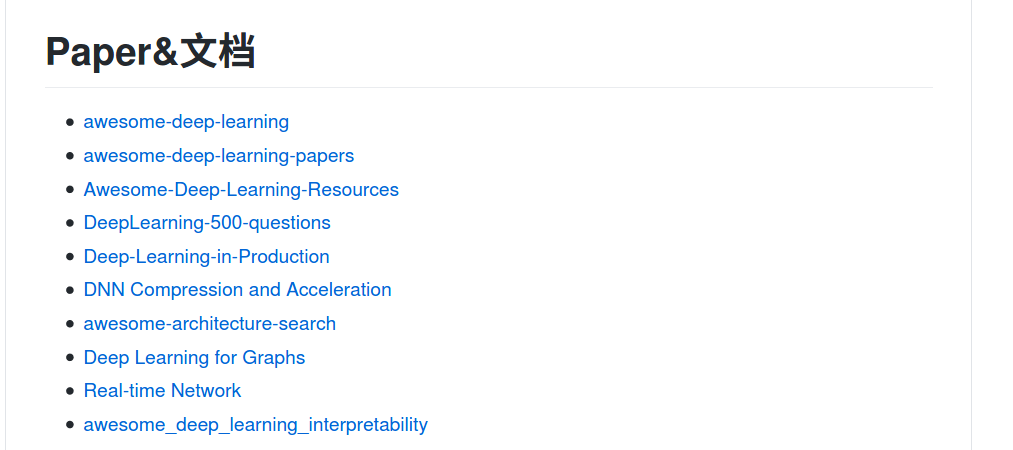Viewport: 1013px width, 450px height.
Task: Click the bullet beside Real-time Network
Action: click(x=70, y=391)
